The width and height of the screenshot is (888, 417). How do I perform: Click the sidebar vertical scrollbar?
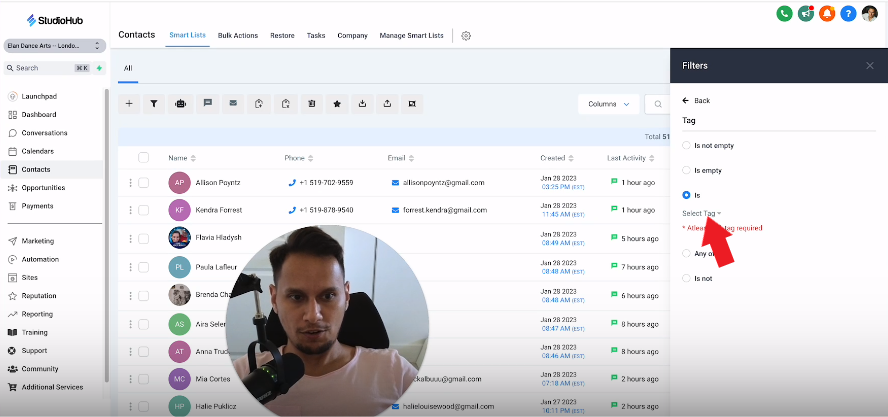[107, 235]
